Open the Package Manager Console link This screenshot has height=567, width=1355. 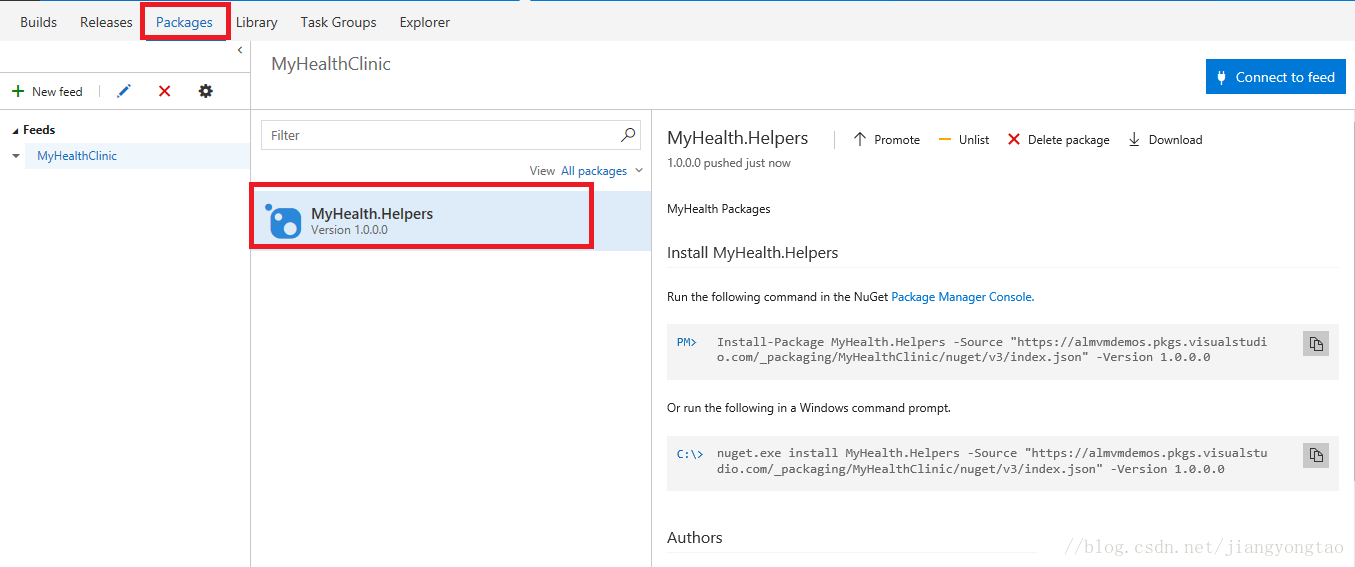click(x=962, y=297)
